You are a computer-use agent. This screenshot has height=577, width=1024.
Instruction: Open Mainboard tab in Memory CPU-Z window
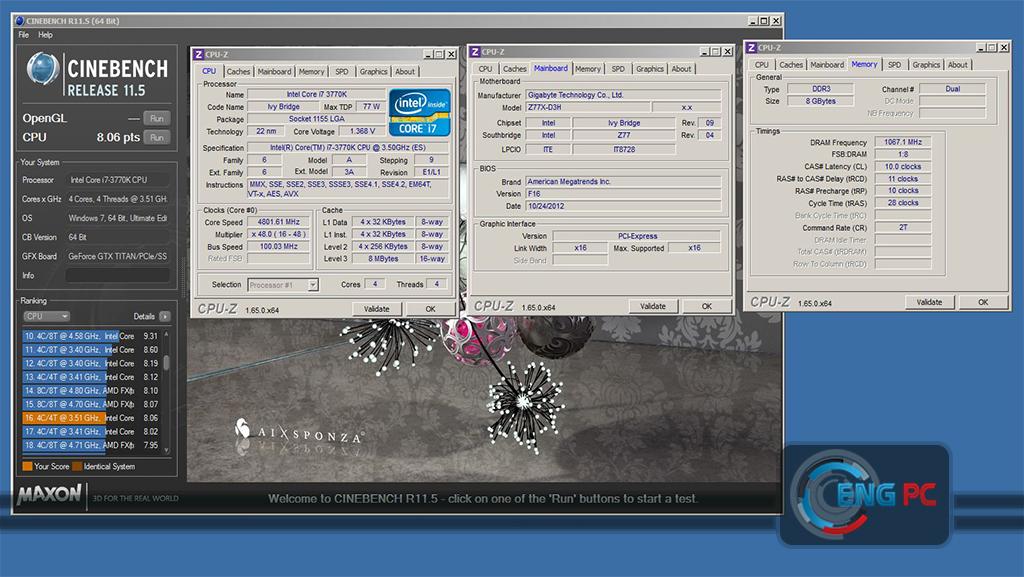[x=827, y=65]
